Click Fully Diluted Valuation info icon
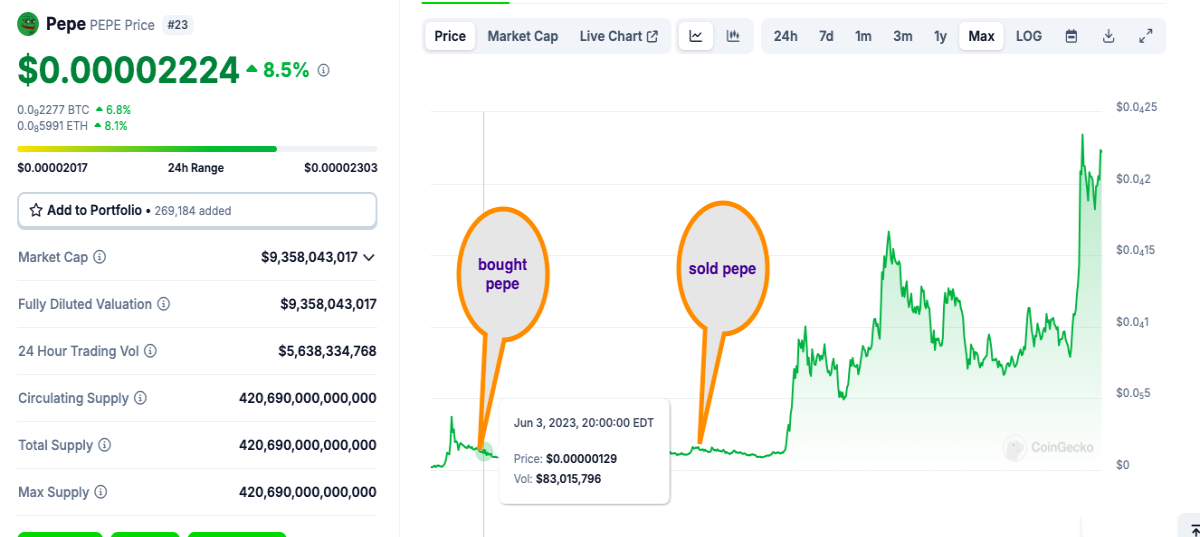Image resolution: width=1200 pixels, height=537 pixels. (x=163, y=304)
